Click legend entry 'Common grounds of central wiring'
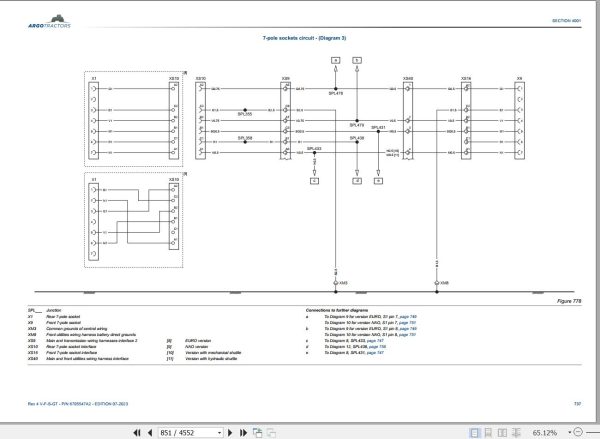Viewport: 600px width, 439px height. [x=77, y=329]
